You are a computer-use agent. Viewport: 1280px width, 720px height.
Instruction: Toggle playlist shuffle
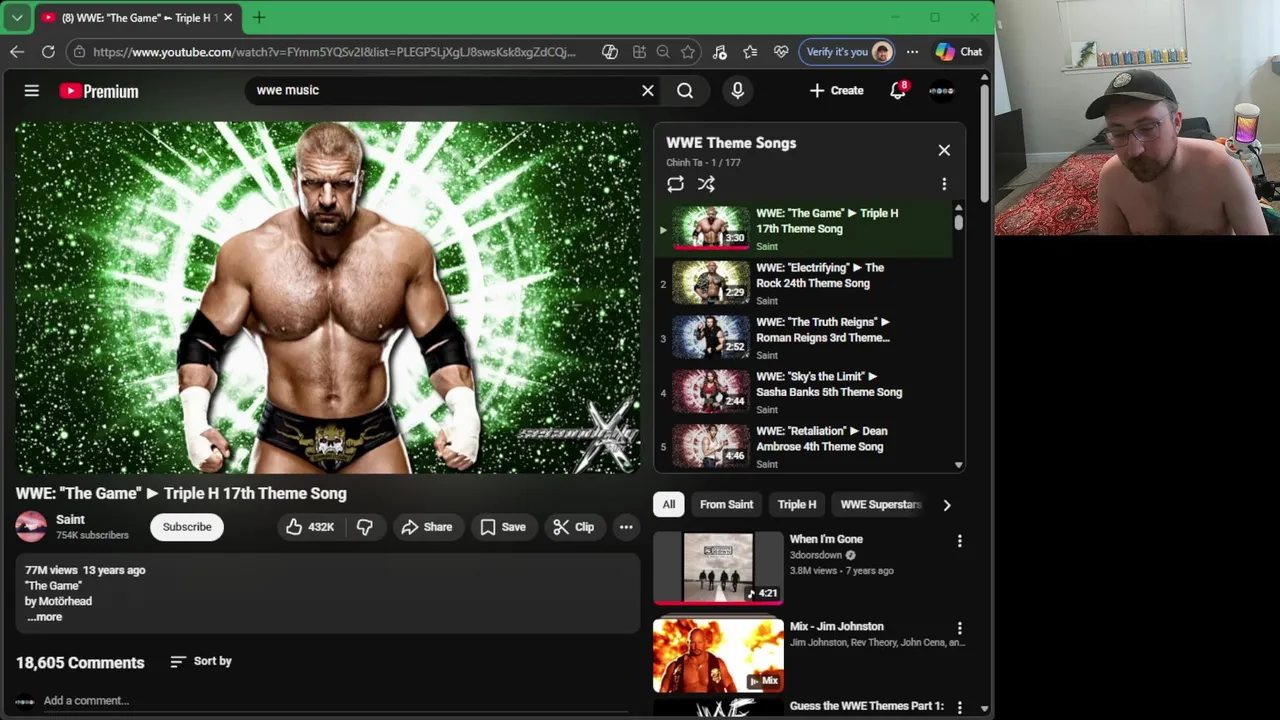click(706, 184)
